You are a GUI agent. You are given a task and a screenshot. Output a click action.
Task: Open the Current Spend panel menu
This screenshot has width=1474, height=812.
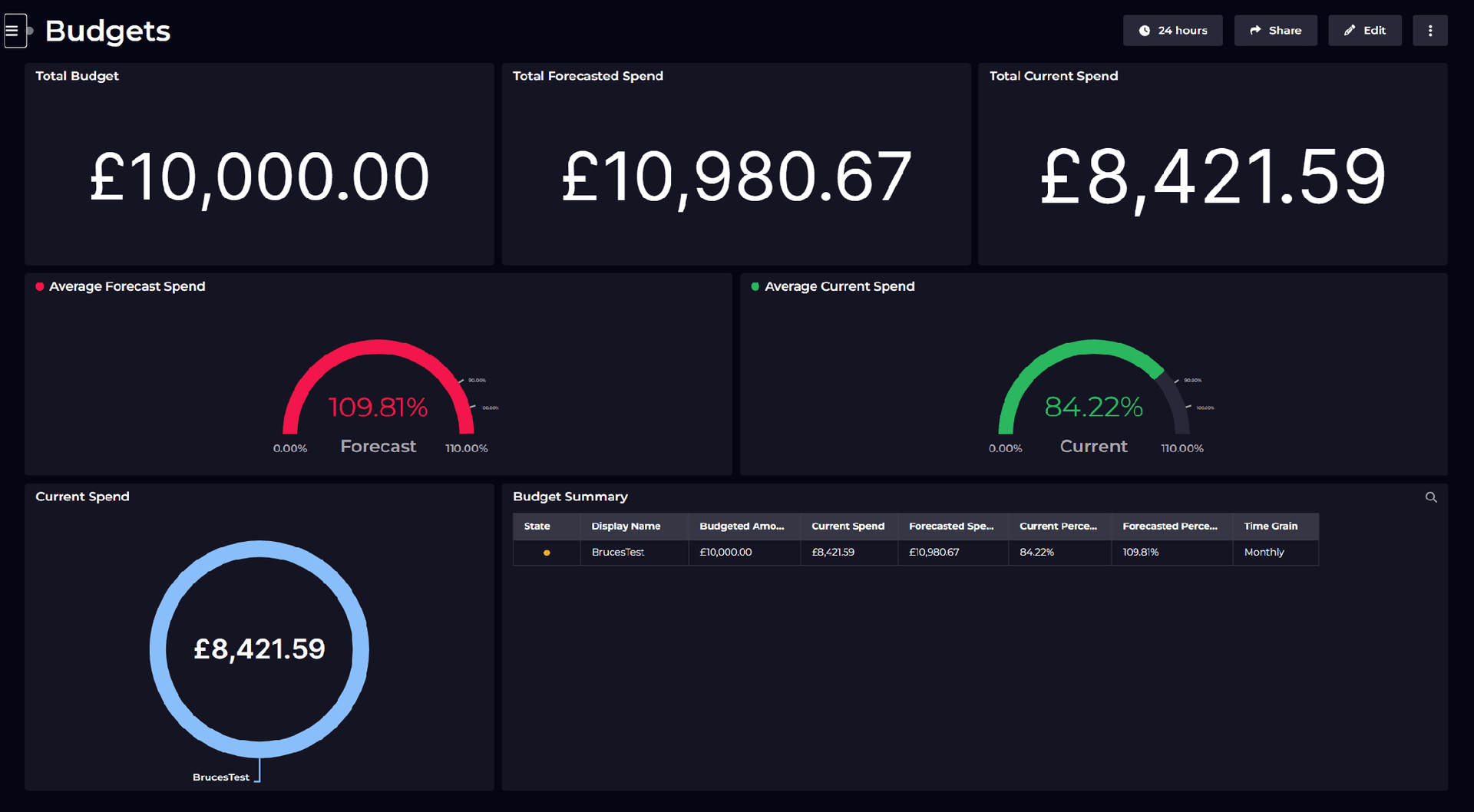pos(82,496)
